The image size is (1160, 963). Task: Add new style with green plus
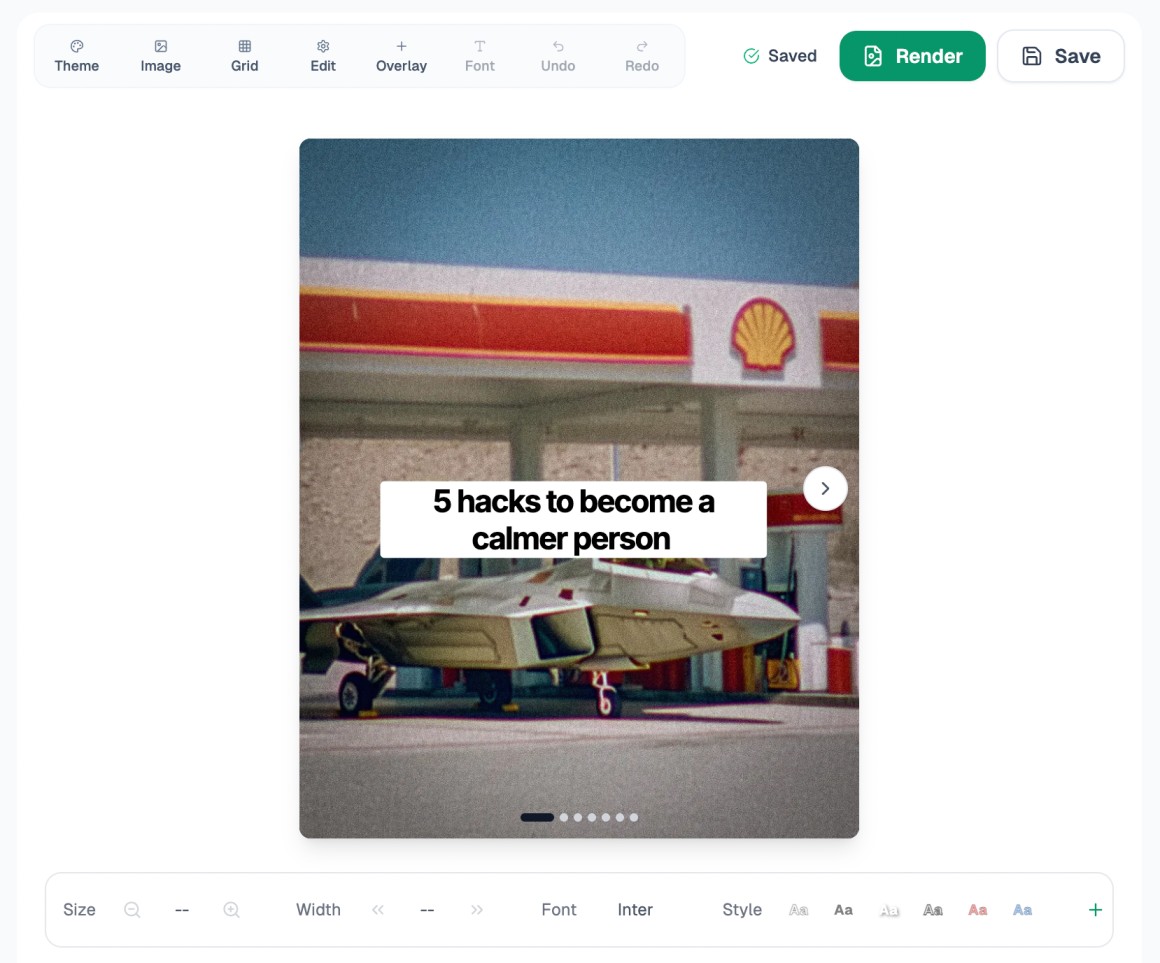[x=1096, y=910]
